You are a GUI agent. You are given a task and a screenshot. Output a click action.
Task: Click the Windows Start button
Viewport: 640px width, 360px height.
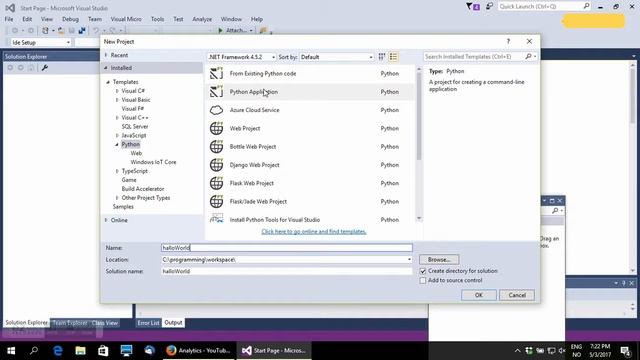(11, 350)
